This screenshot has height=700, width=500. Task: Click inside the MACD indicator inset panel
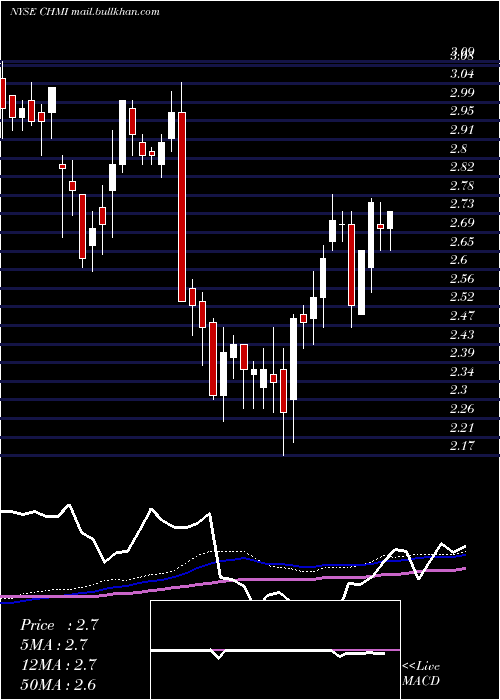pos(275,650)
